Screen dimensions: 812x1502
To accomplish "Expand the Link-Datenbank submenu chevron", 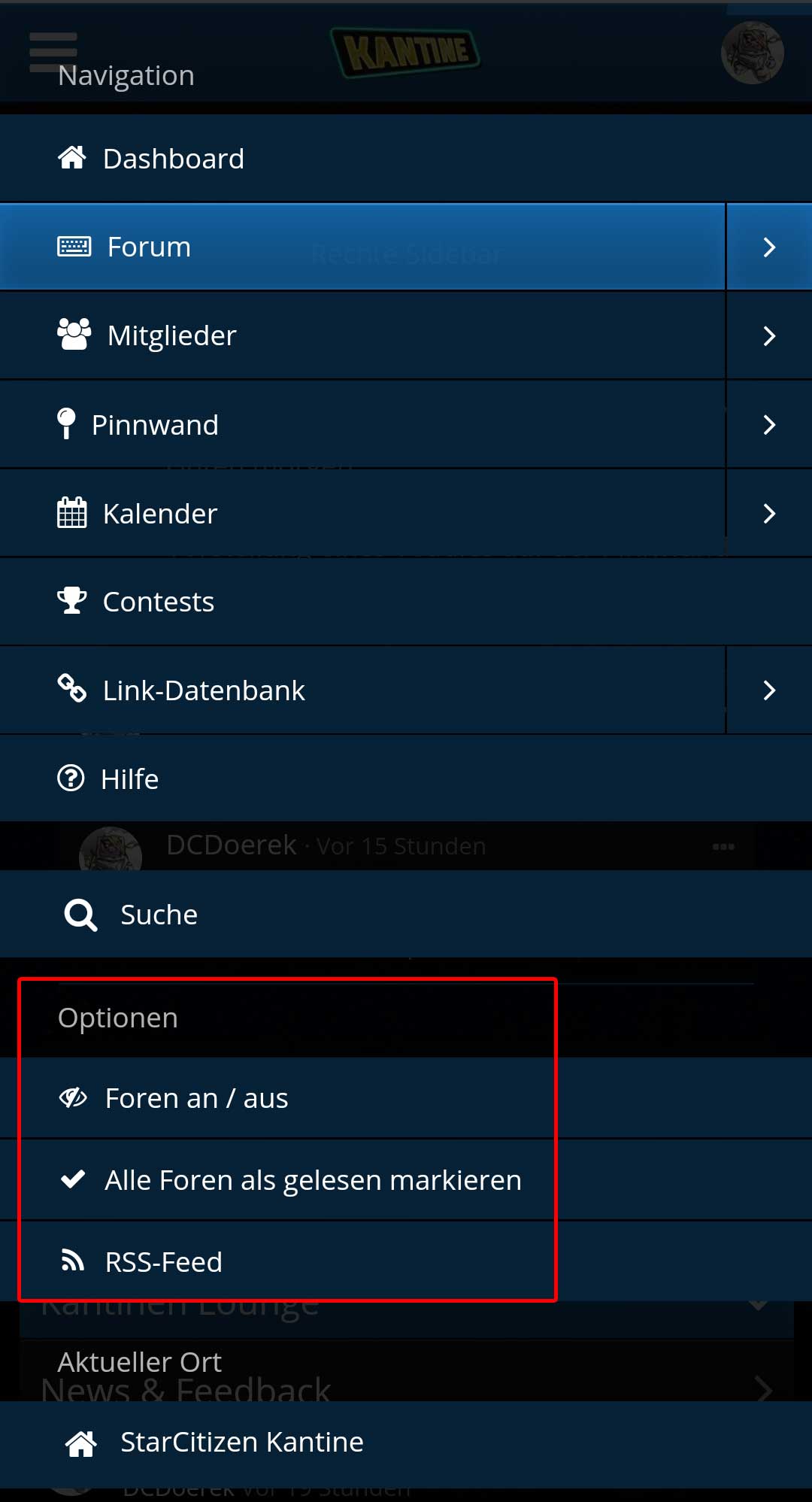I will click(x=768, y=690).
